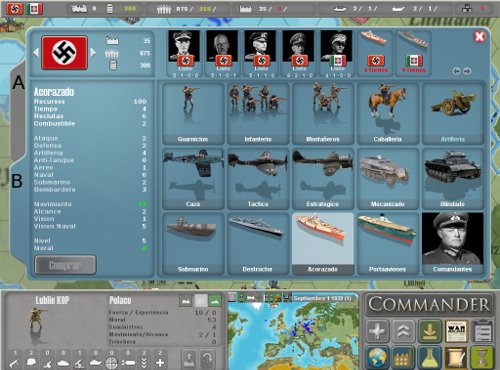Pick the Caballeria cavalry unit
500x370 pixels.
coord(388,113)
